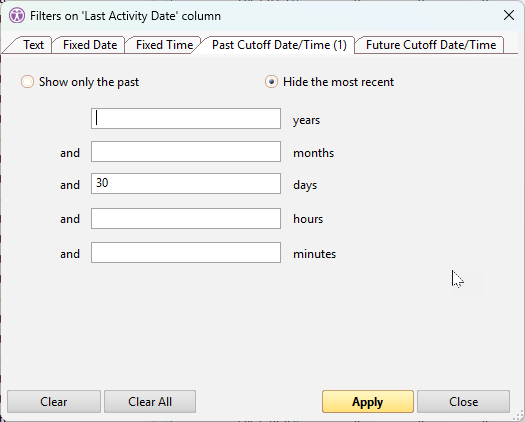The width and height of the screenshot is (525, 422).
Task: Dismiss the dialog using the Close button
Action: pyautogui.click(x=463, y=402)
